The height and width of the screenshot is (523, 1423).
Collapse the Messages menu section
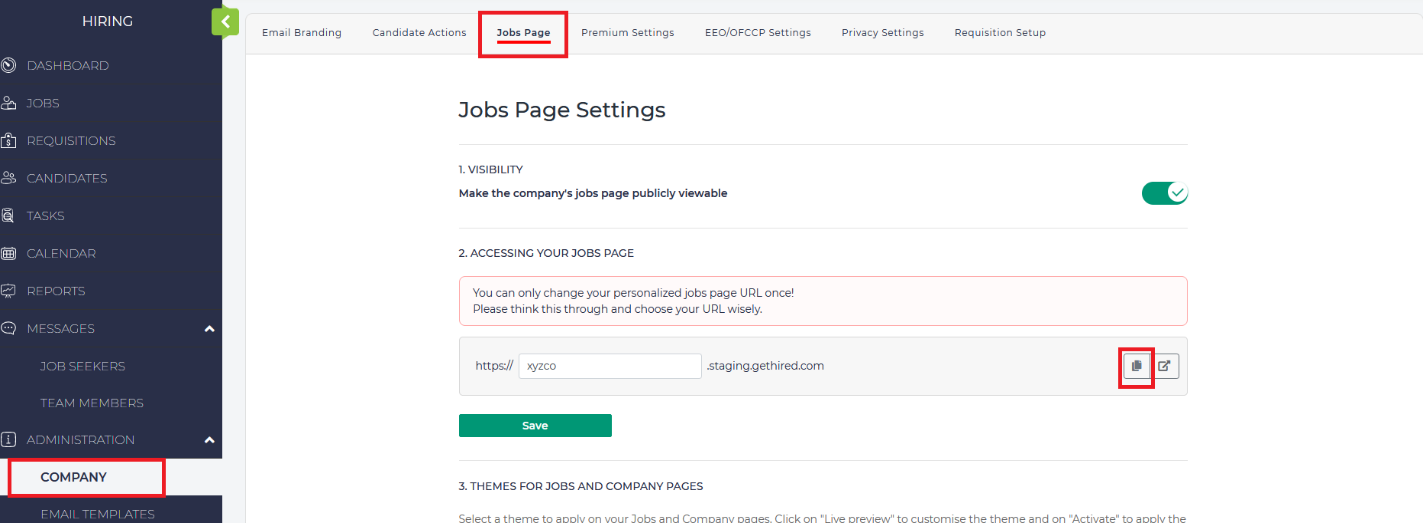[209, 329]
